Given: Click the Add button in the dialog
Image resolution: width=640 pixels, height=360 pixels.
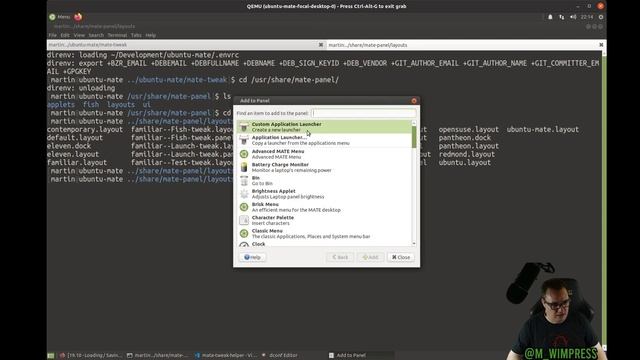Looking at the screenshot, I should coord(371,257).
